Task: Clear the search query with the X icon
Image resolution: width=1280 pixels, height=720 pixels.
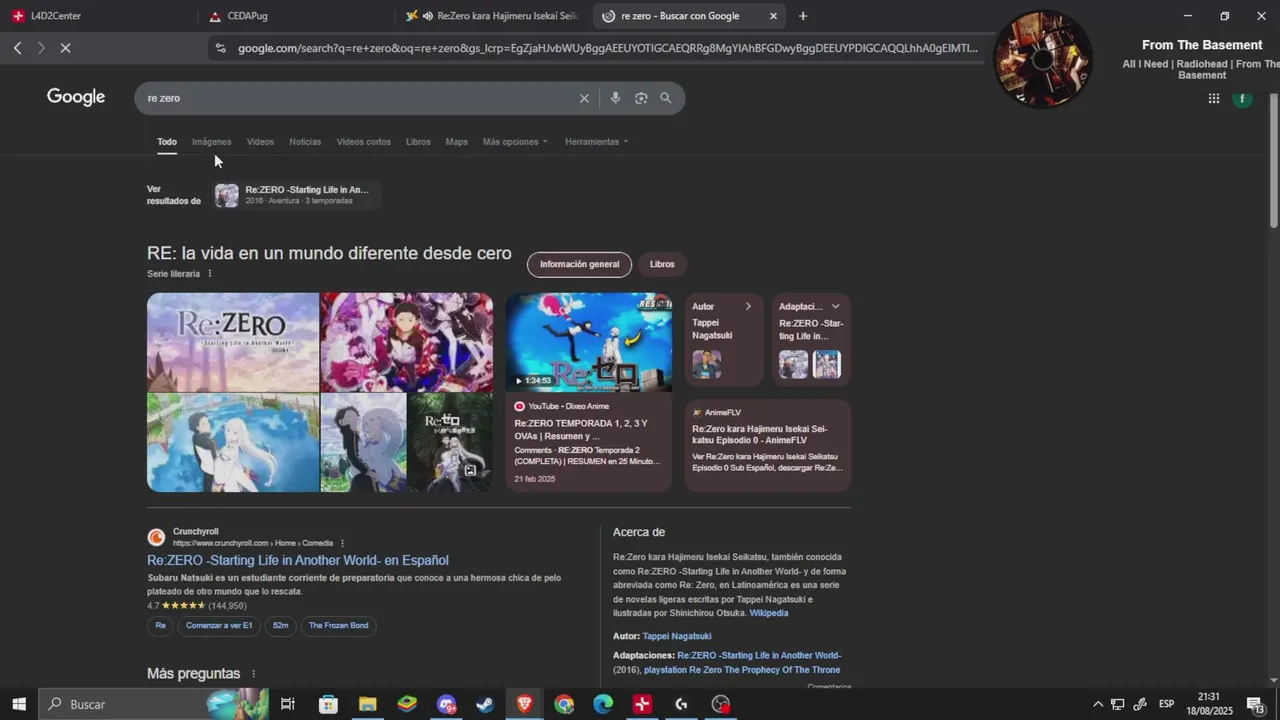Action: 584,98
